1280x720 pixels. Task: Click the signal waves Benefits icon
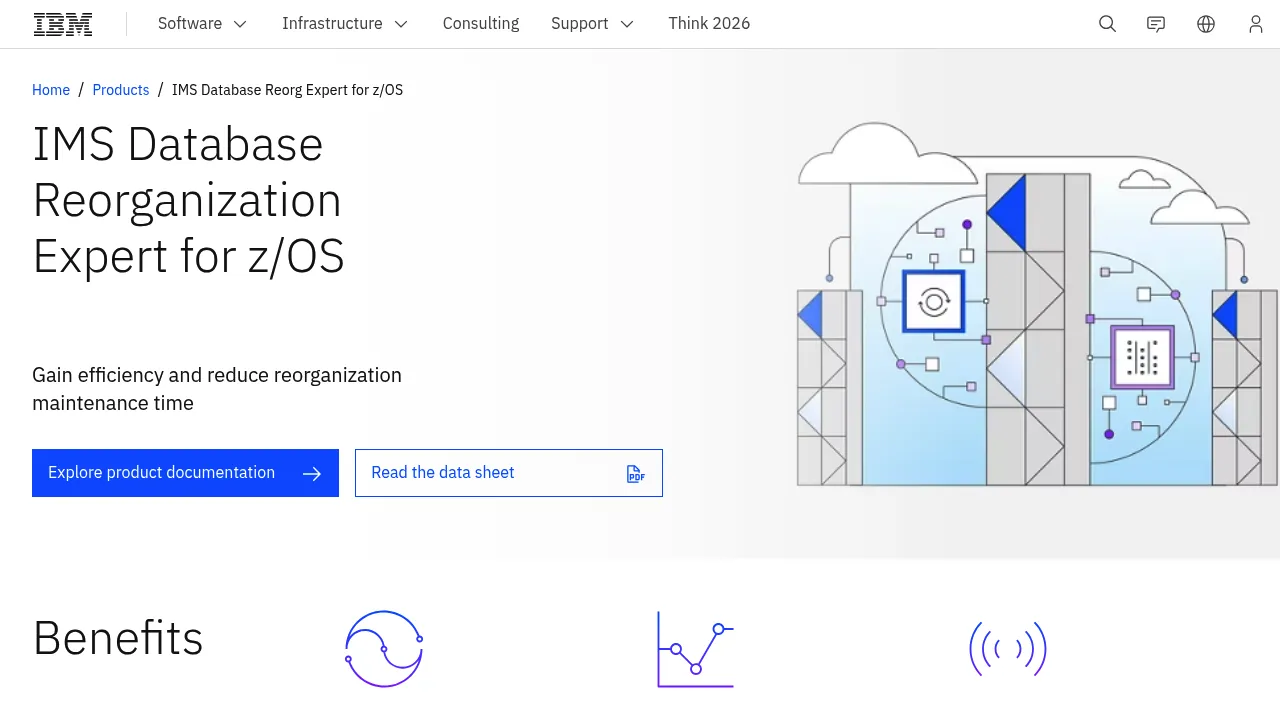tap(1008, 649)
